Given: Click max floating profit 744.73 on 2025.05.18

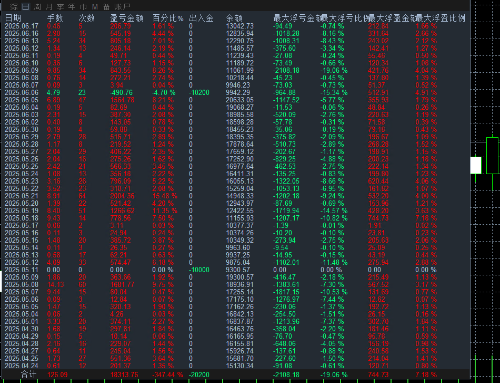Looking at the screenshot, I should 378,218.
